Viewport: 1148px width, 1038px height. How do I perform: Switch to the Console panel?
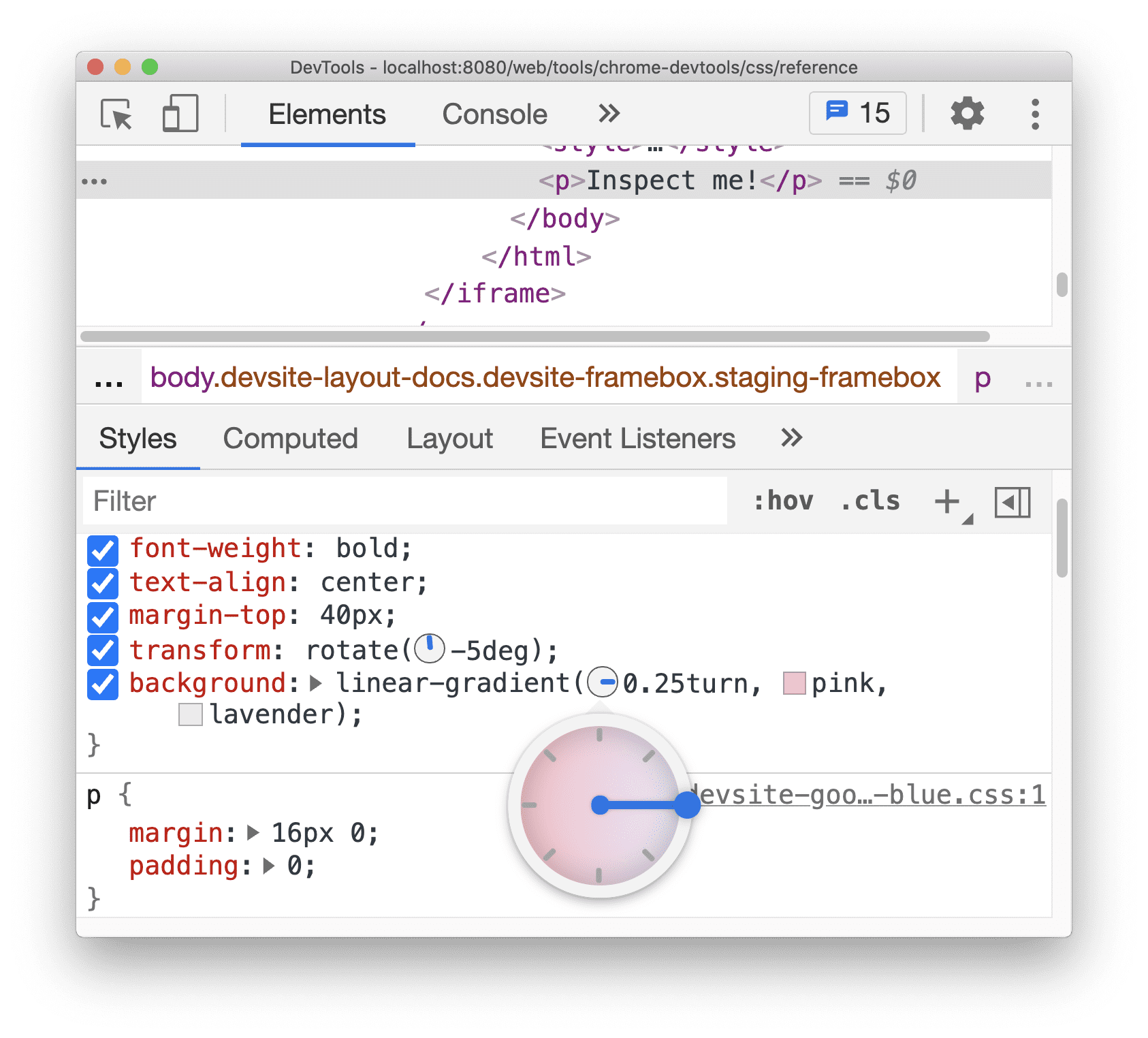(494, 114)
